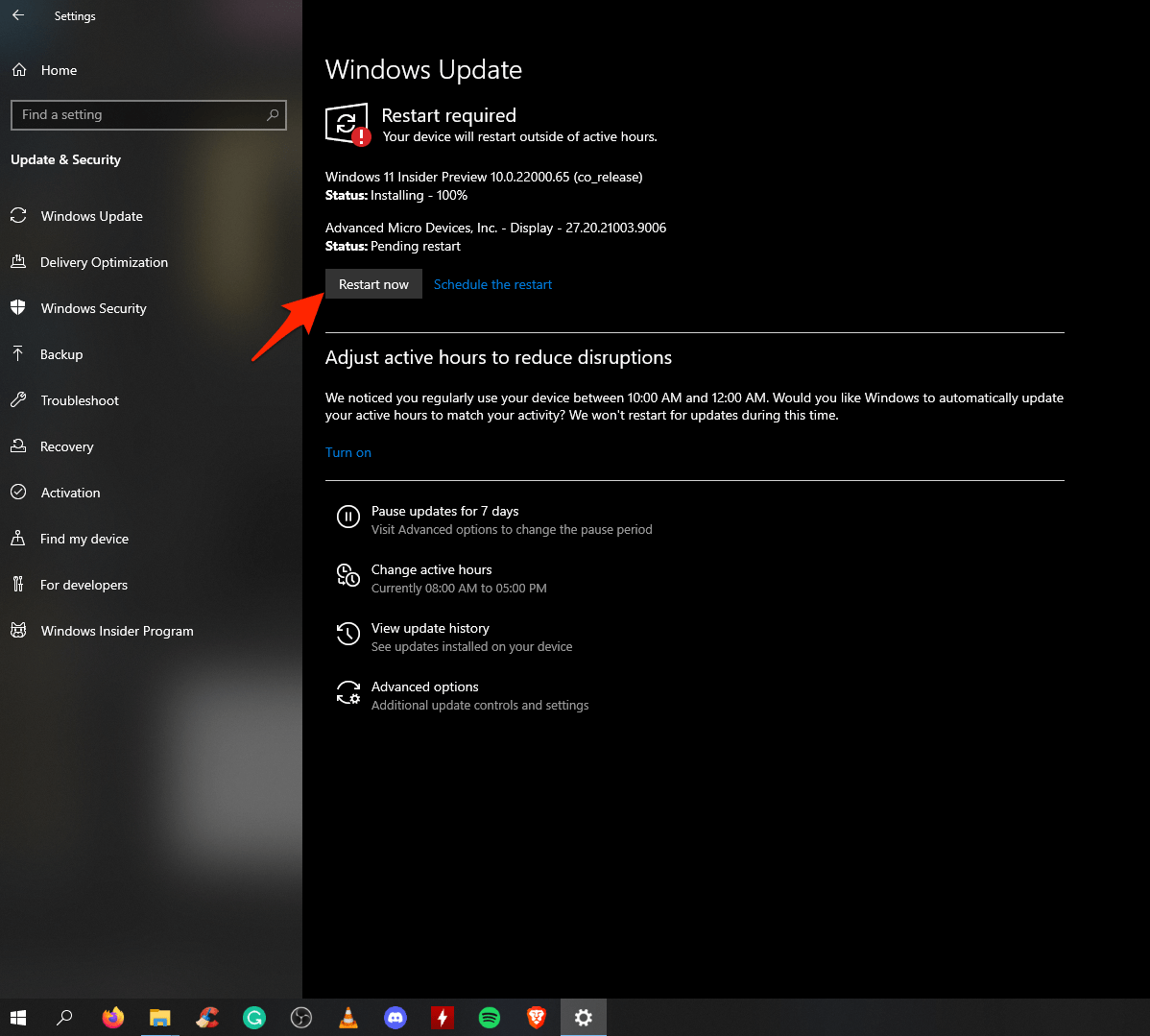1150x1036 pixels.
Task: Open the Troubleshoot section
Action: pos(78,399)
